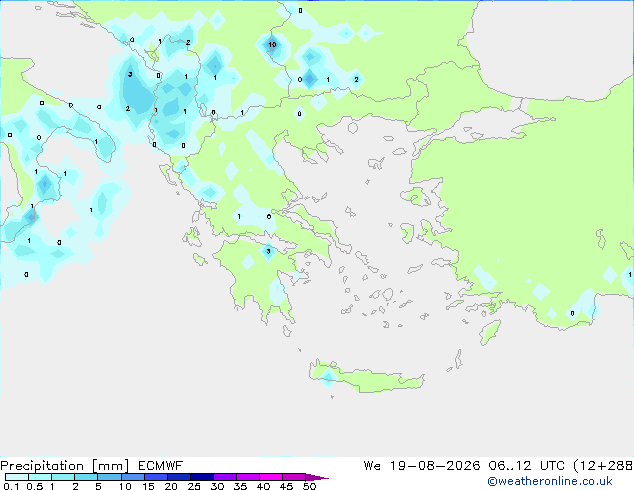Select the 0.5 to 1 mm legend swatch

[x=40, y=477]
